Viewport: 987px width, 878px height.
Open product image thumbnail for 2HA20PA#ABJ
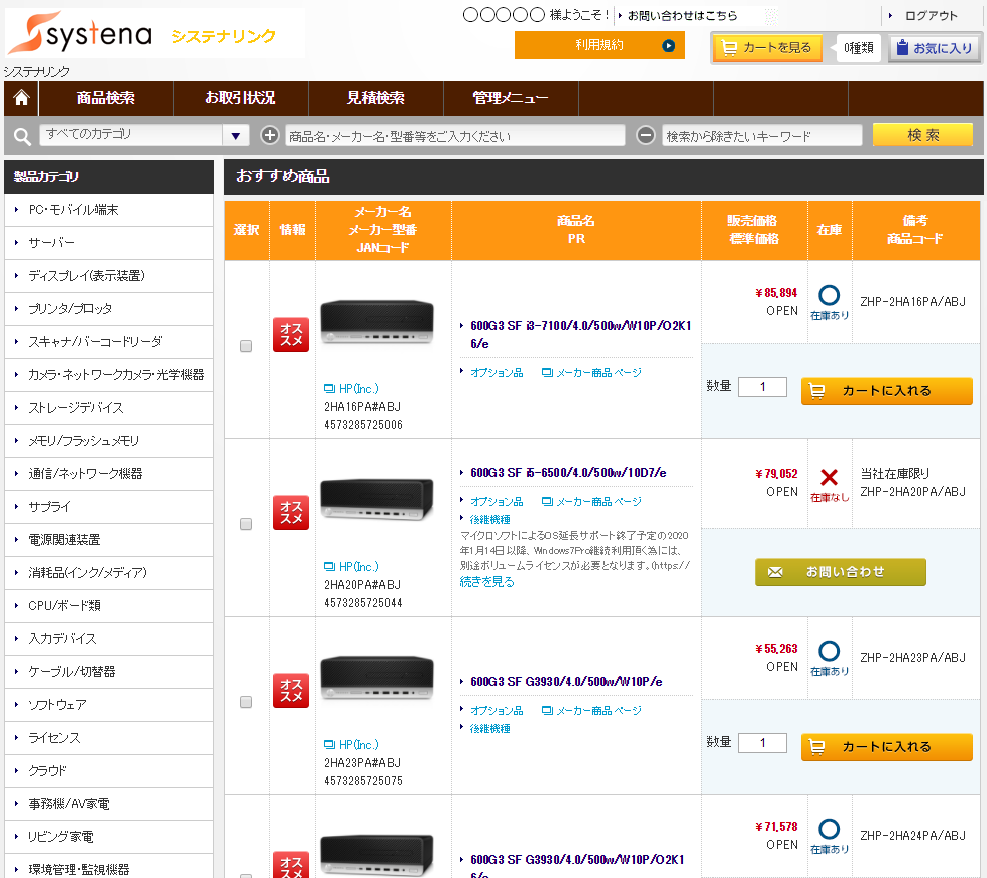[377, 500]
